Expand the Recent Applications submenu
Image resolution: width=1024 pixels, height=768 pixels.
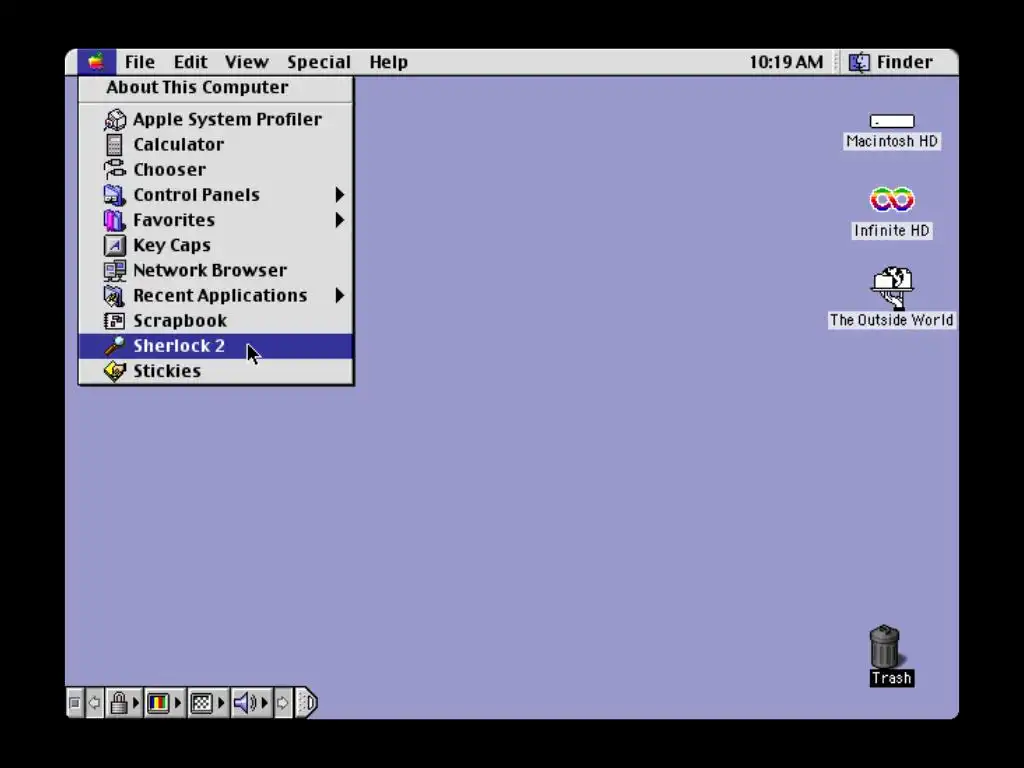coord(216,295)
